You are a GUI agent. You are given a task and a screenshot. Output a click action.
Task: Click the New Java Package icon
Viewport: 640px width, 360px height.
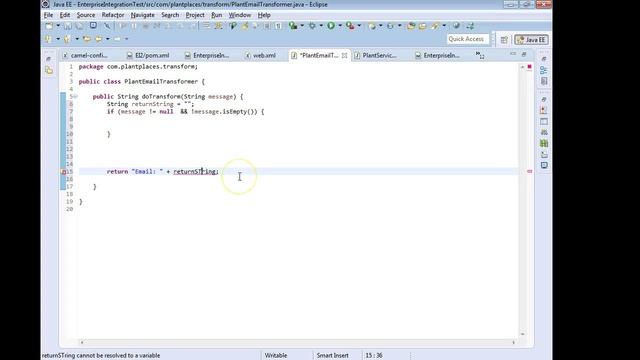click(372, 26)
